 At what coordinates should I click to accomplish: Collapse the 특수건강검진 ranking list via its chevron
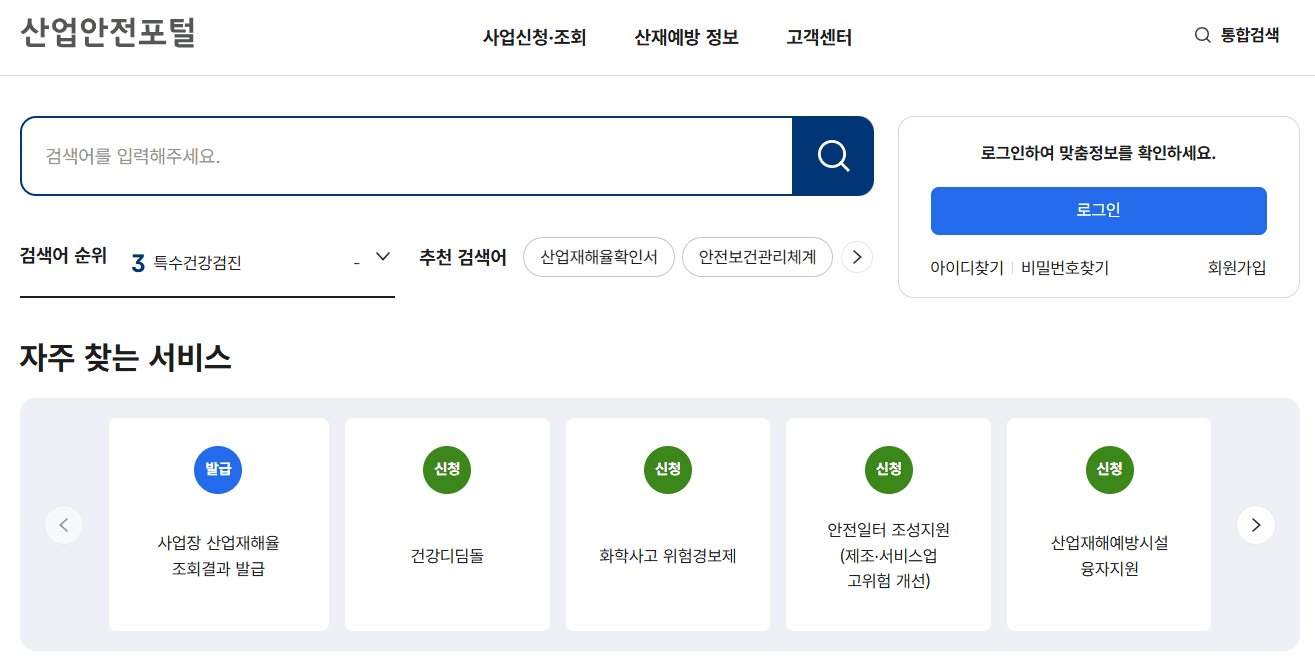[x=381, y=256]
